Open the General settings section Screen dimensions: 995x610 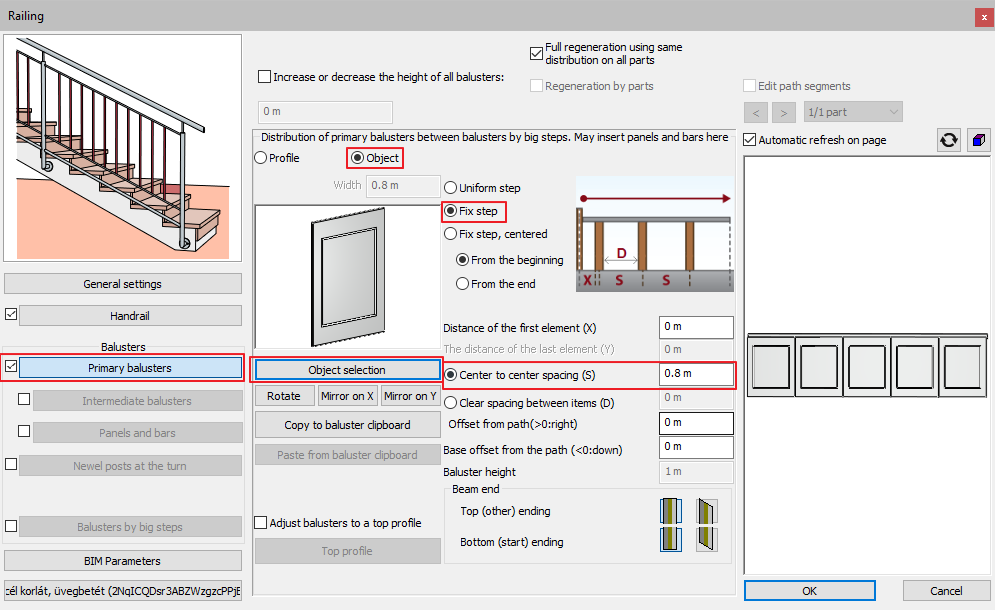coord(123,284)
